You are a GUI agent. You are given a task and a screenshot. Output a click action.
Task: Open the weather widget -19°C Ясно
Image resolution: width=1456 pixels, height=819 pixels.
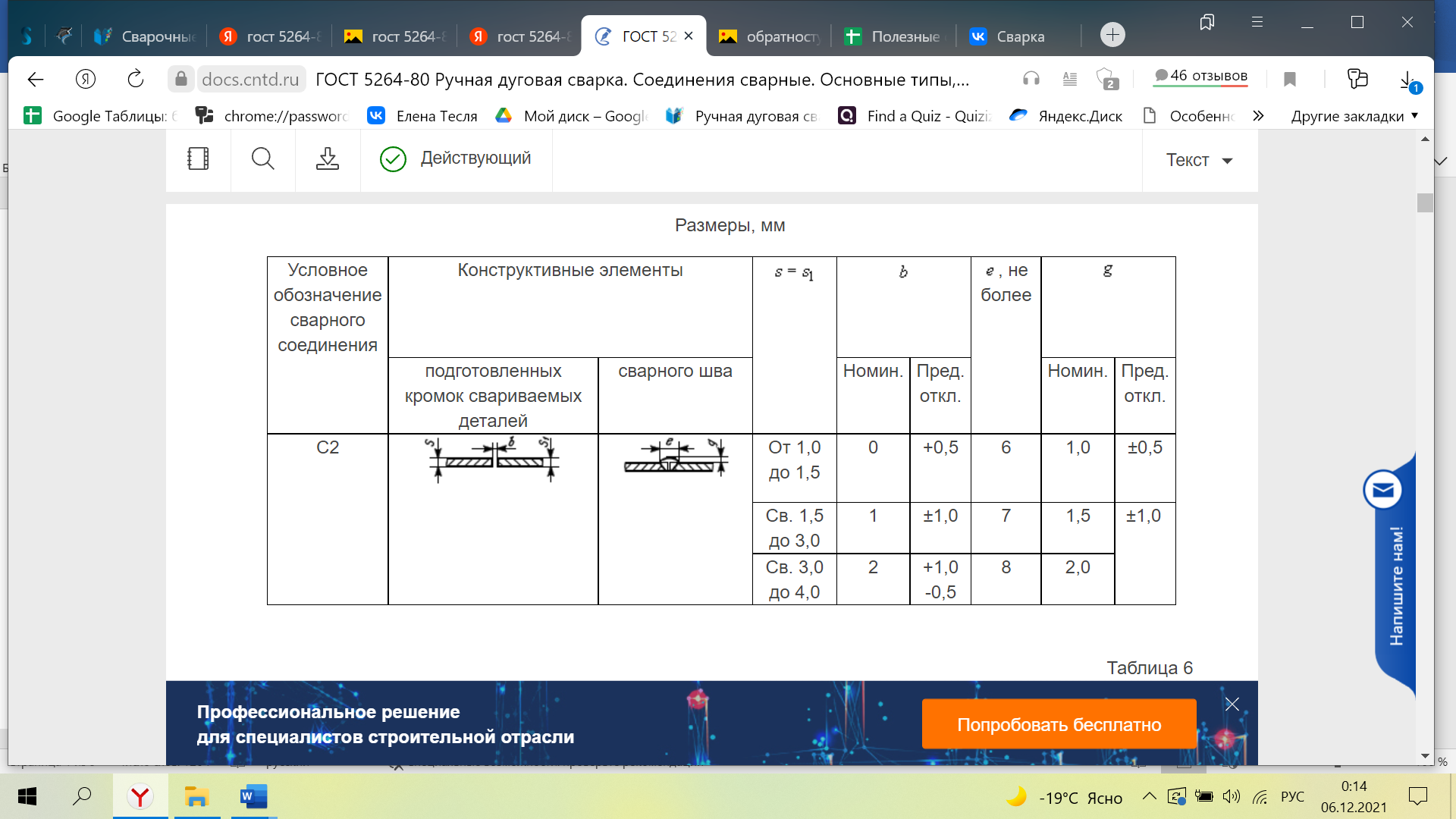click(x=1063, y=797)
